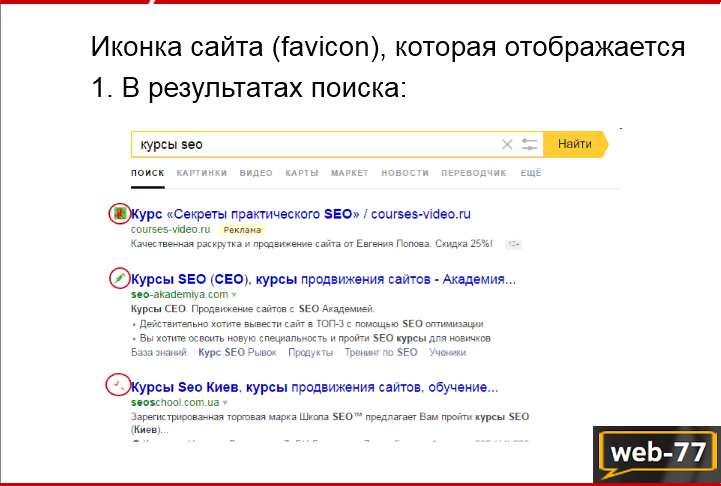Open the Маркет tab
The image size is (721, 486).
349,173
